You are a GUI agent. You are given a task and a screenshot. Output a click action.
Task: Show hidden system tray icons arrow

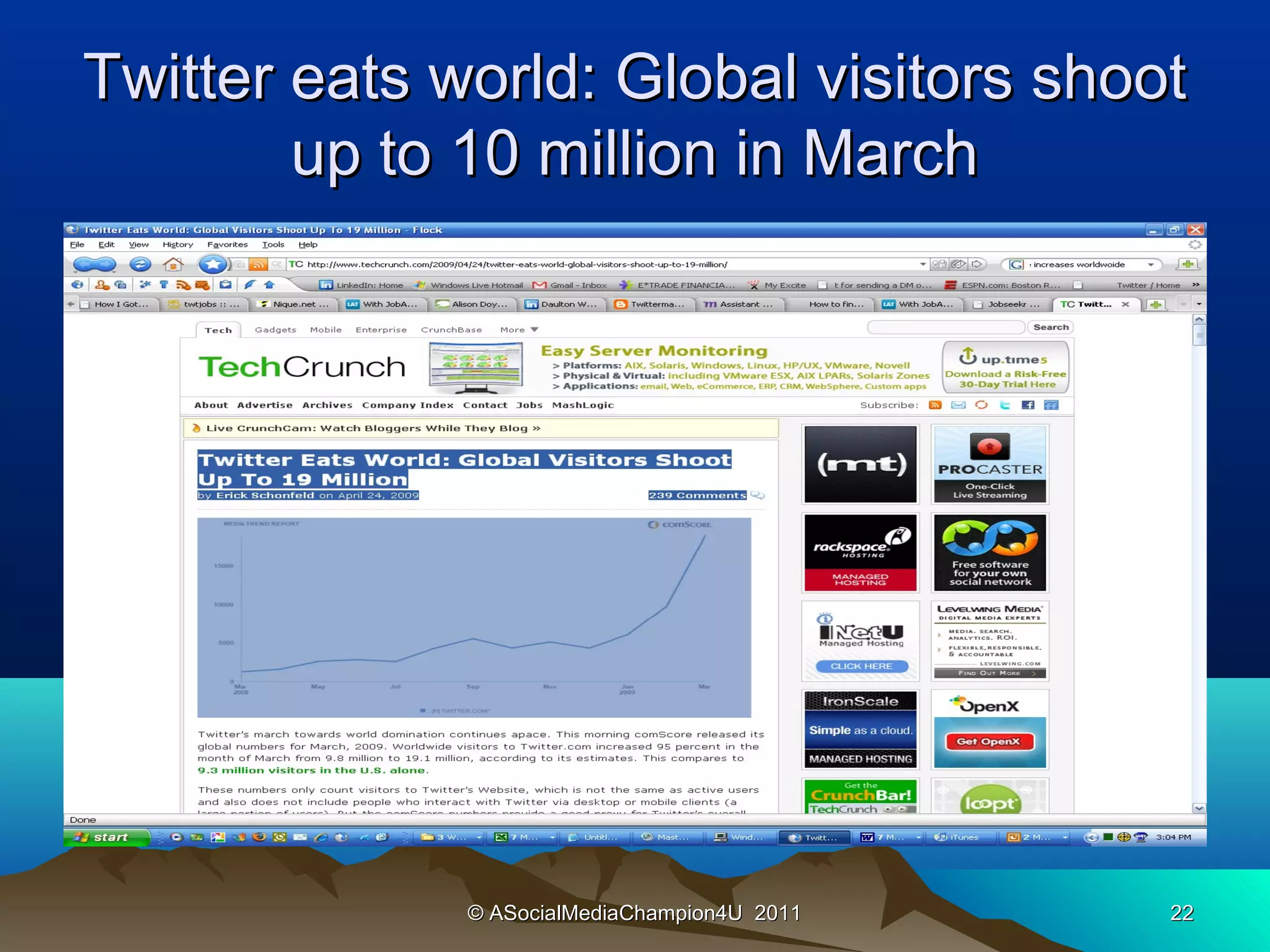point(1091,837)
